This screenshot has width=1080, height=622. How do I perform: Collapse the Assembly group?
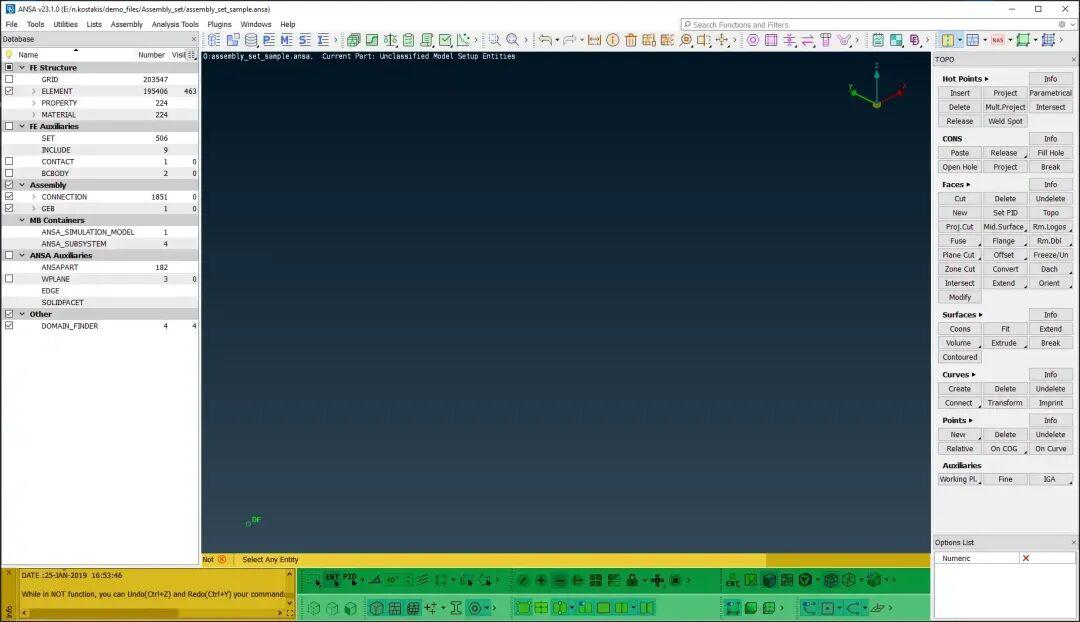[22, 185]
